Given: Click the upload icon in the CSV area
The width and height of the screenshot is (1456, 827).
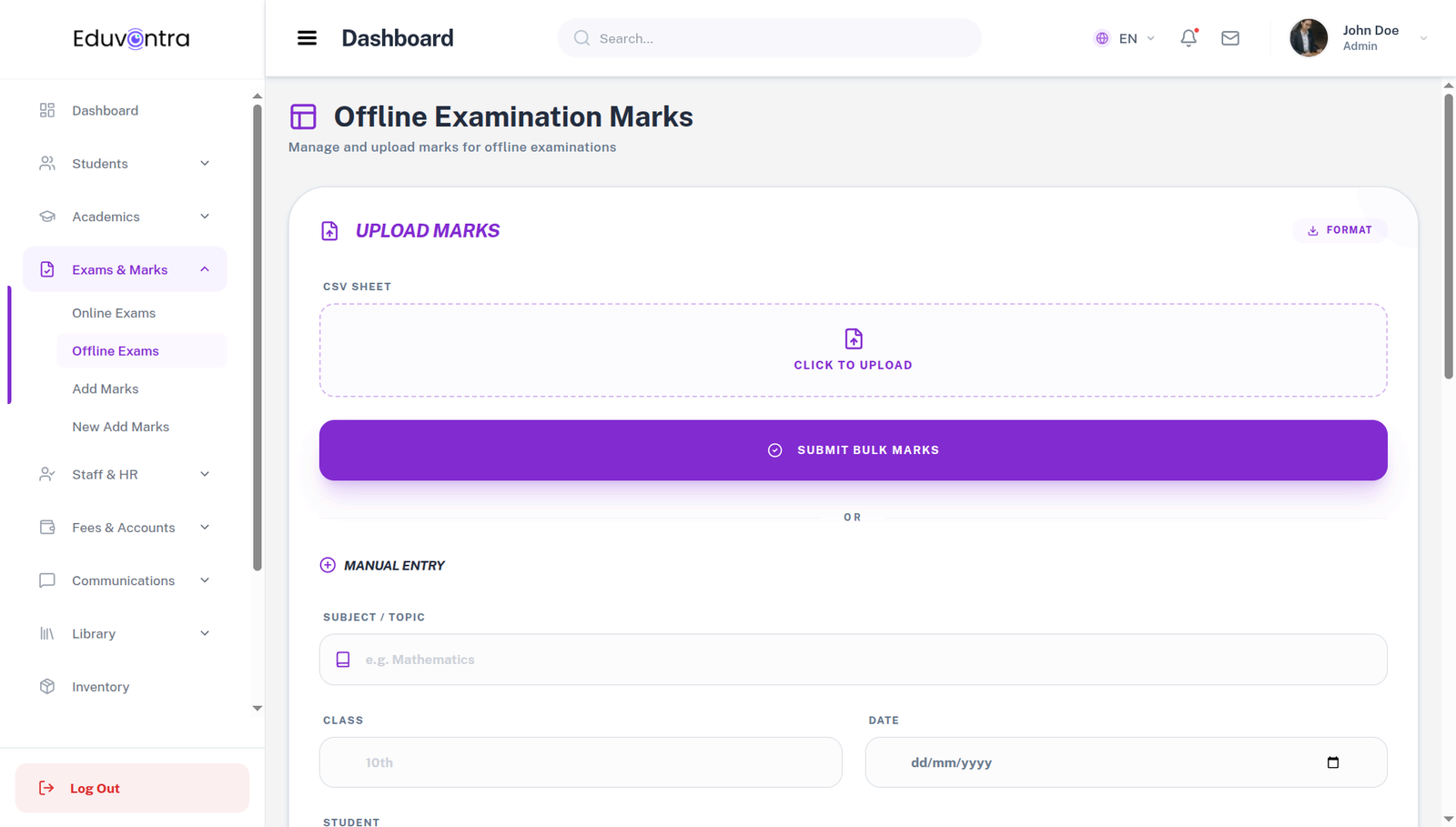Looking at the screenshot, I should click(x=853, y=338).
